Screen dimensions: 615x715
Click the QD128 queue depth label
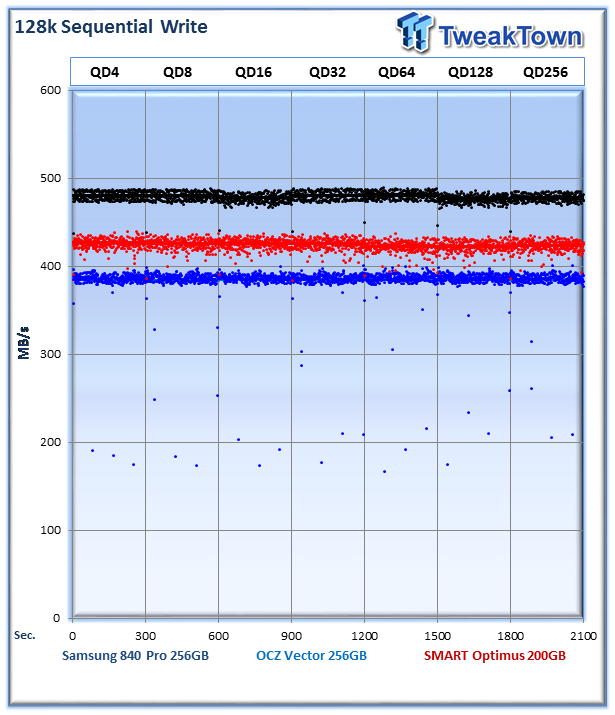click(x=470, y=72)
